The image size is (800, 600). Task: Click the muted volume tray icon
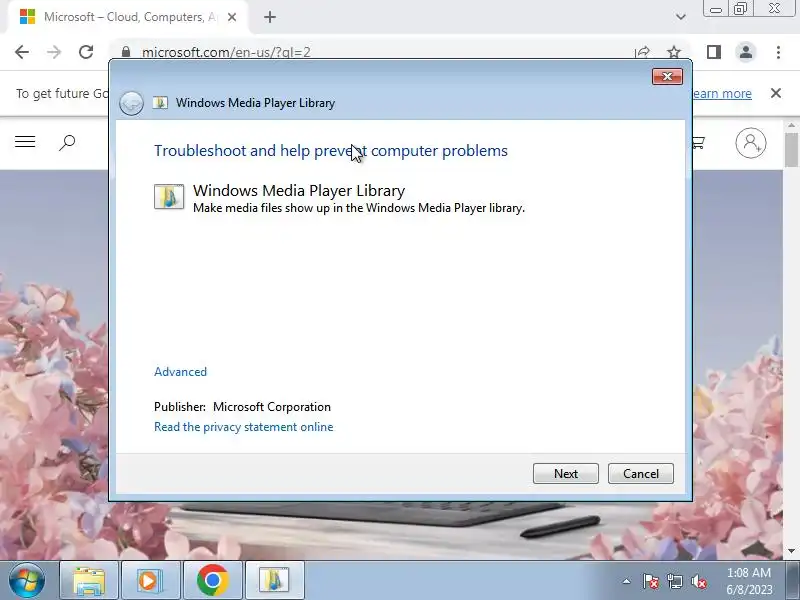point(698,581)
